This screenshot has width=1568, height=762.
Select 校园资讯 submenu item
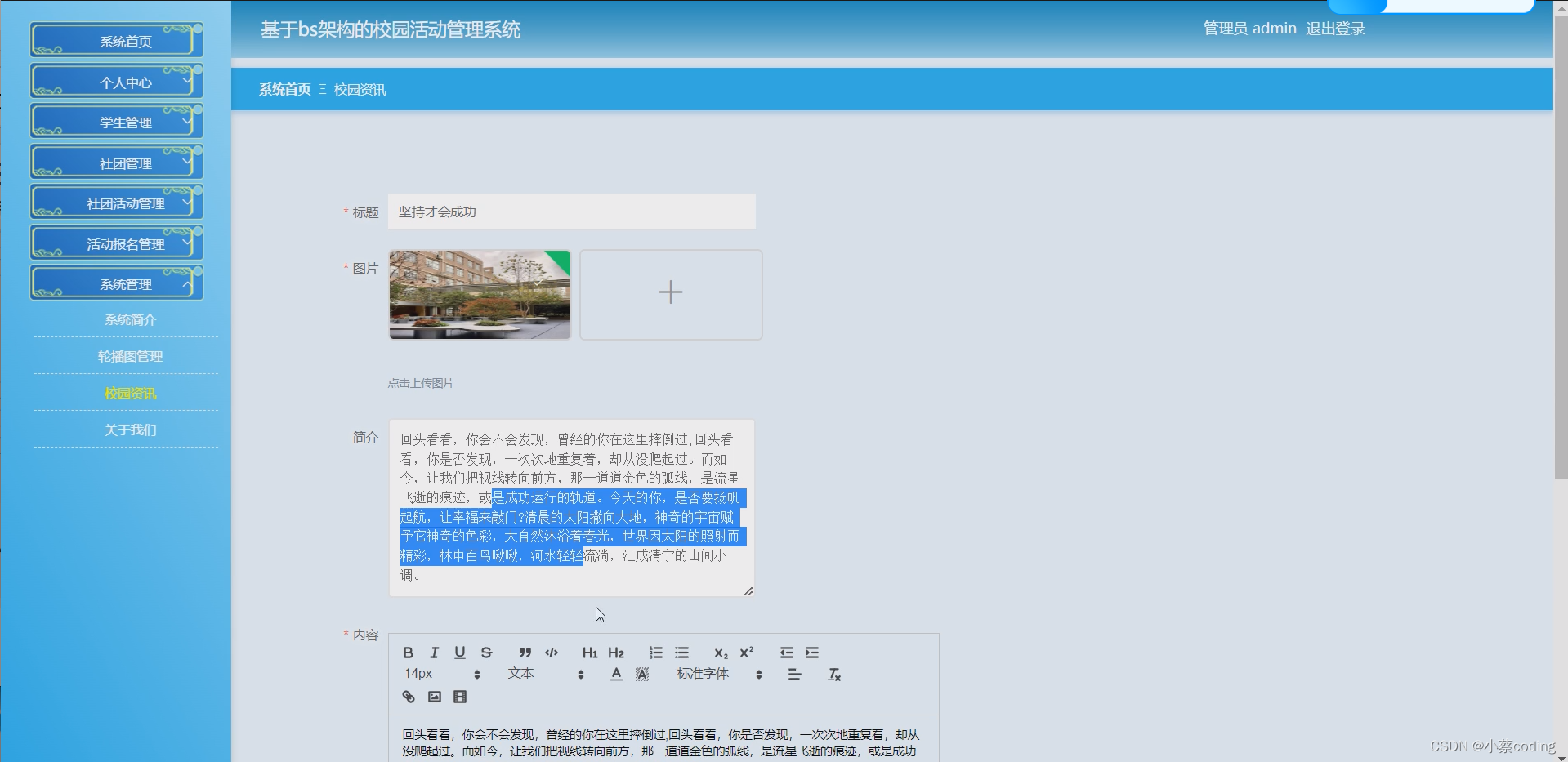tap(130, 393)
